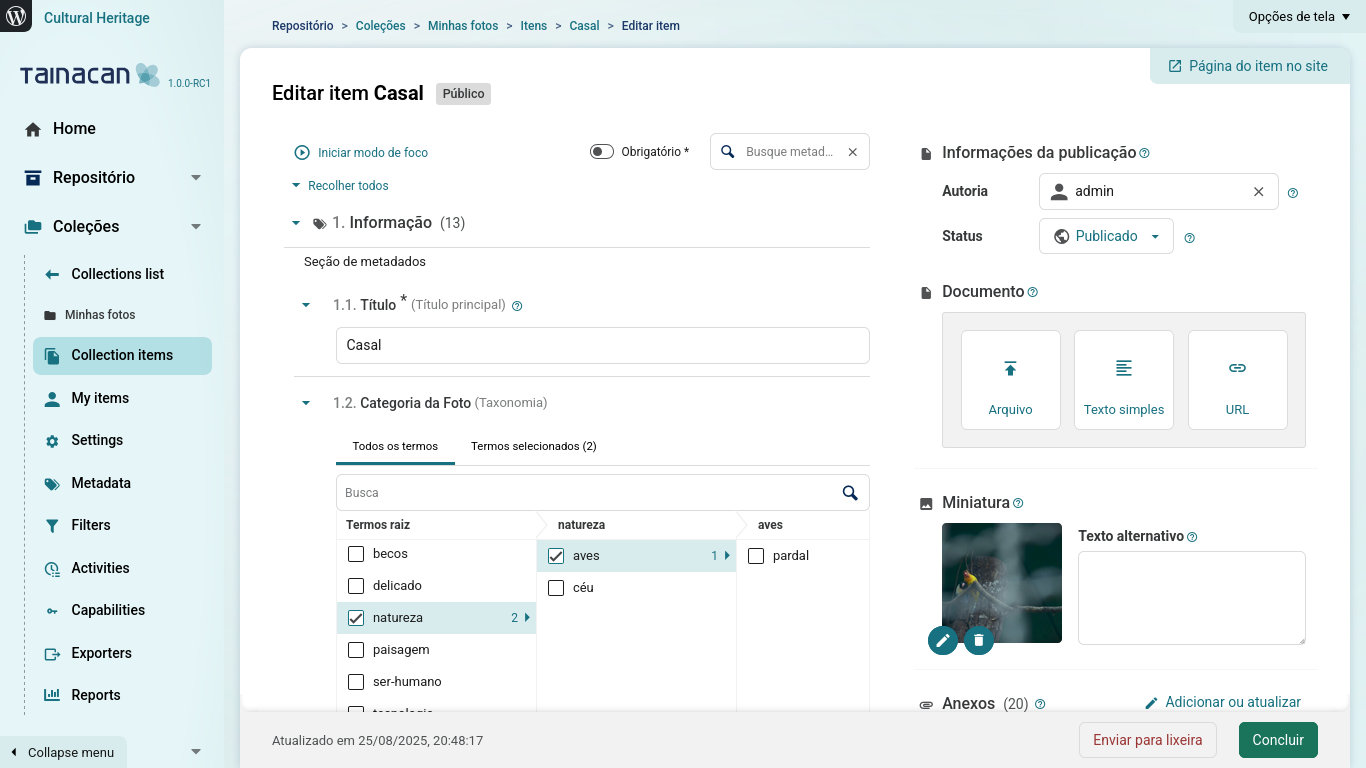Select the Arquivo upload option under Documento
The width and height of the screenshot is (1366, 768).
[x=1010, y=380]
